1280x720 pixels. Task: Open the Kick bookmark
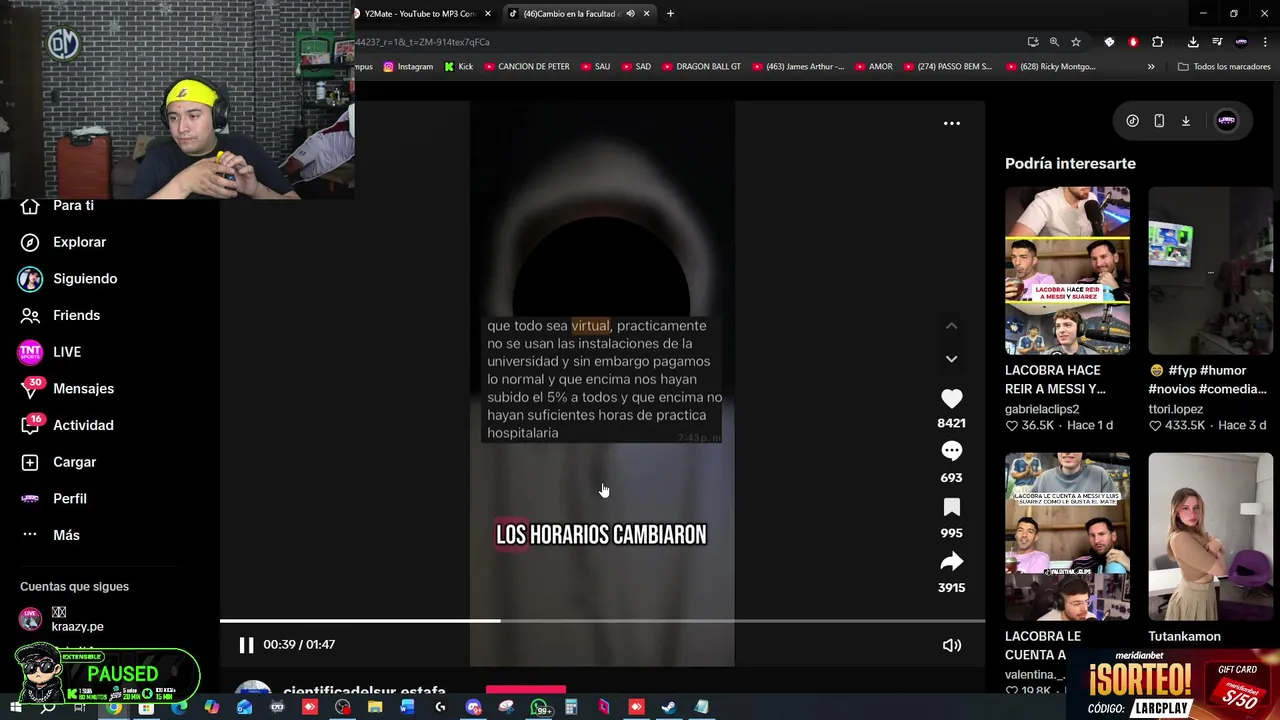point(458,67)
